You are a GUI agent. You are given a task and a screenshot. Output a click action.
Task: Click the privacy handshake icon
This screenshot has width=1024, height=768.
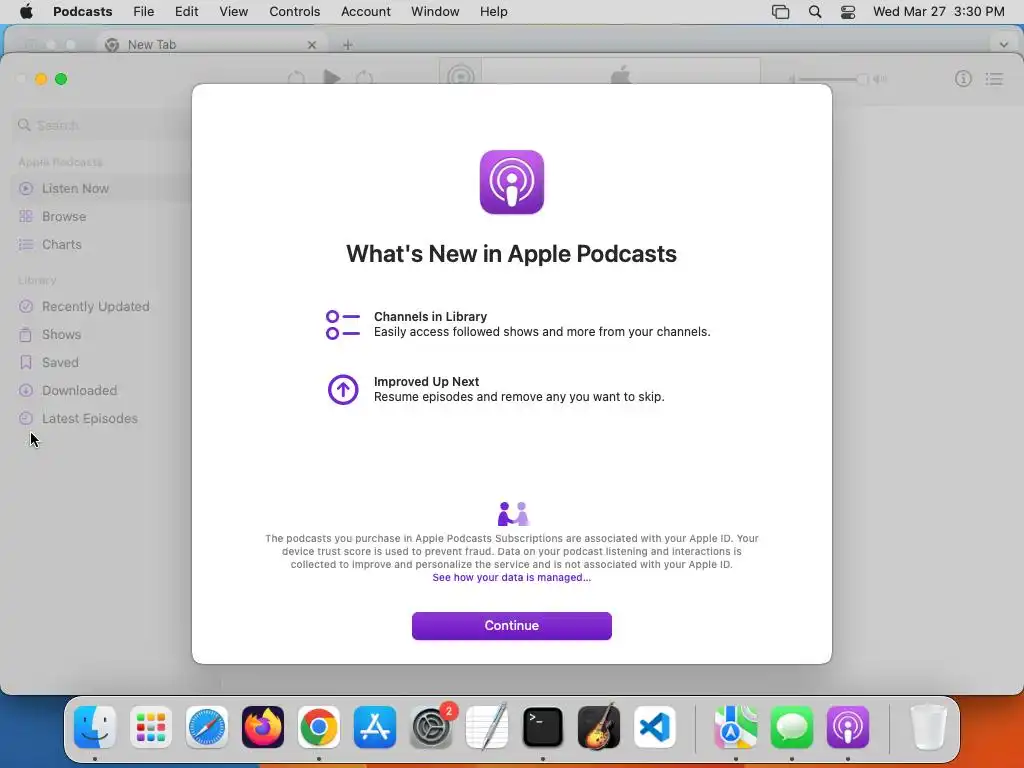click(x=512, y=514)
